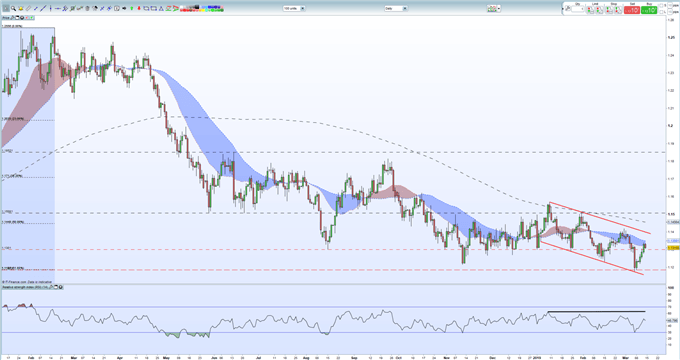The width and height of the screenshot is (680, 360).
Task: Select the cursor pointer tool
Action: tap(6, 8)
